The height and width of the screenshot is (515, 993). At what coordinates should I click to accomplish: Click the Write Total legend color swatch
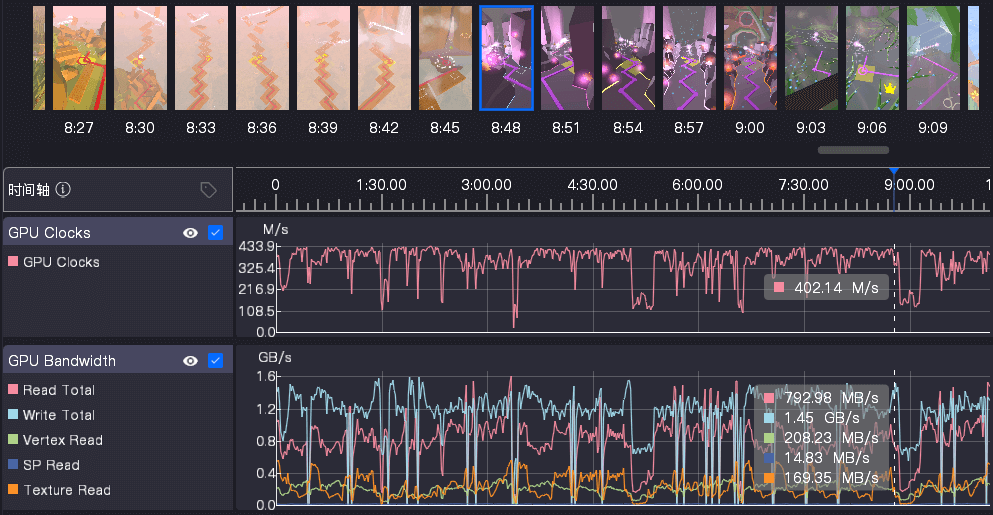click(13, 415)
